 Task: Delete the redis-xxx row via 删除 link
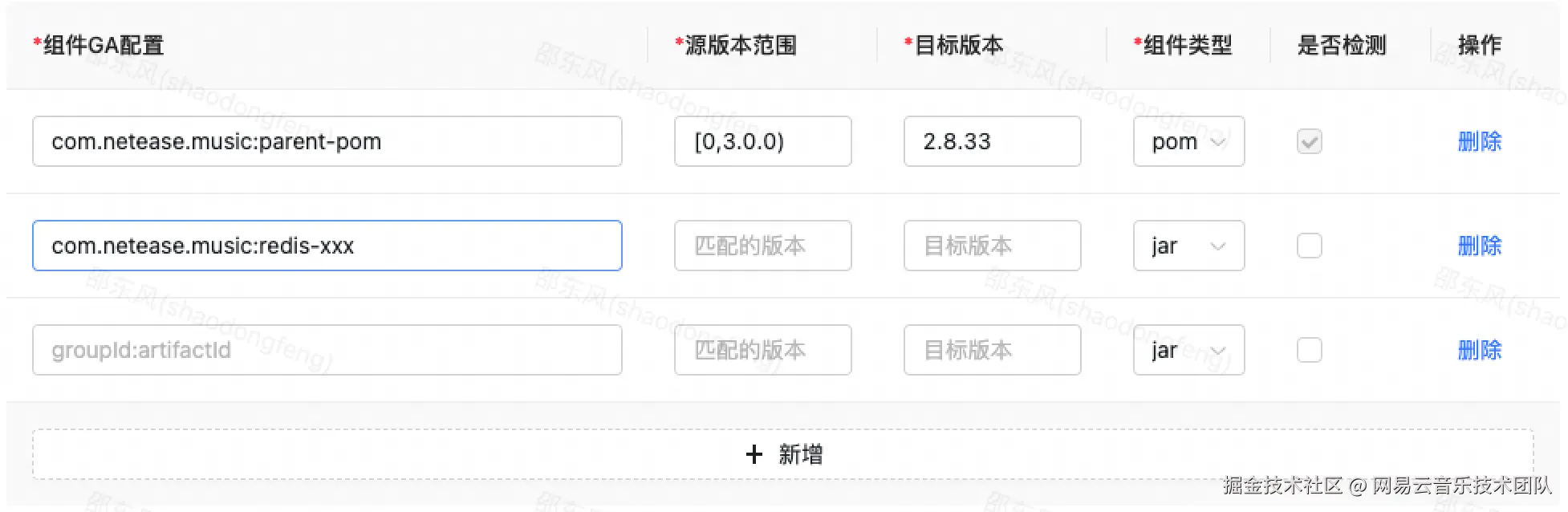1480,246
